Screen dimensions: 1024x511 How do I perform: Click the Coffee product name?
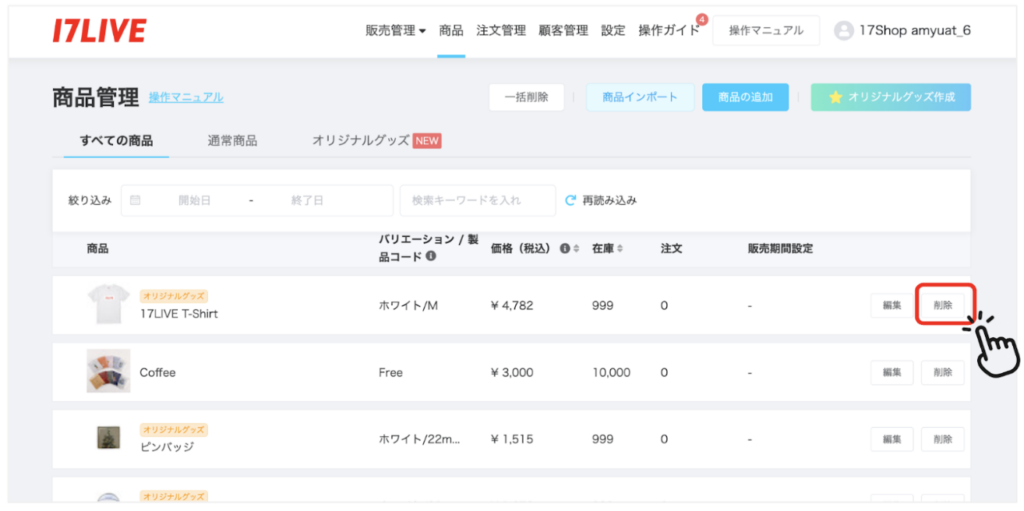tap(157, 373)
